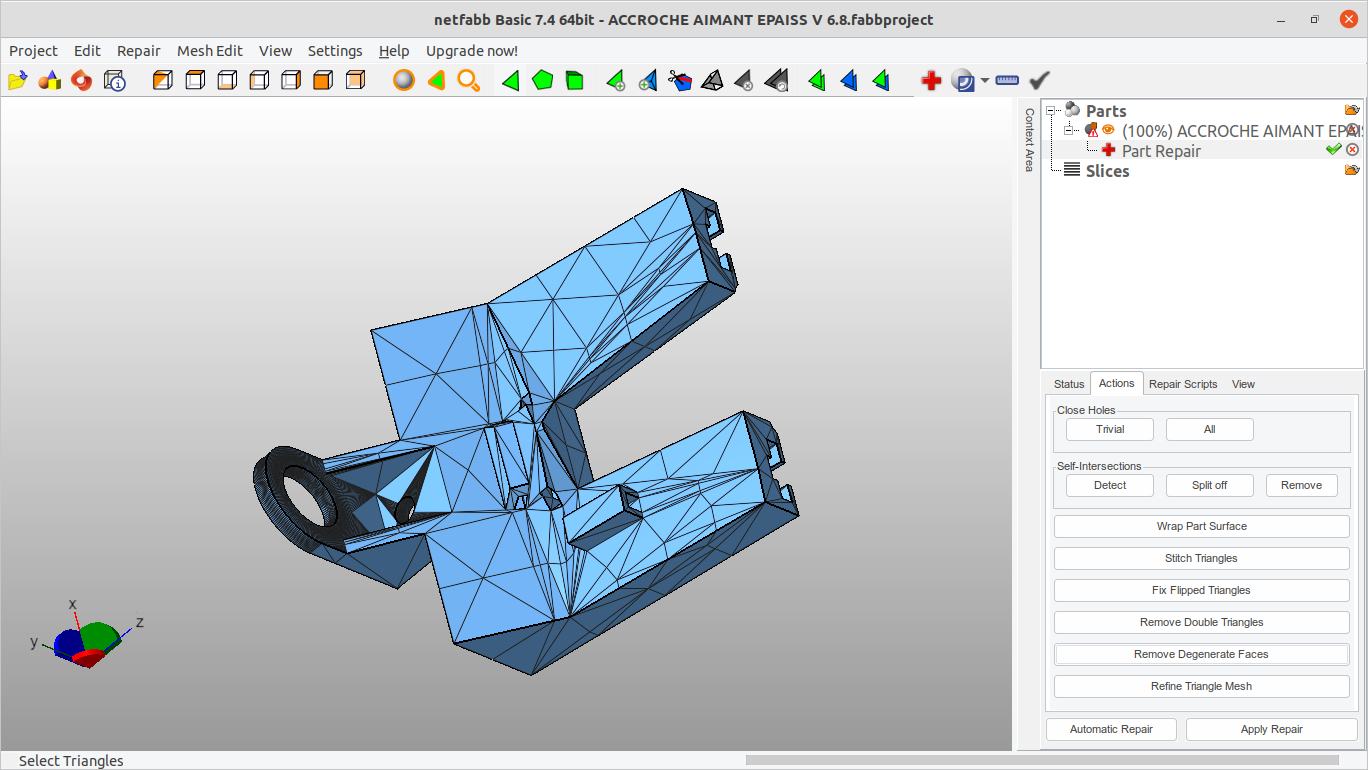1368x770 pixels.
Task: Open dropdown arrow next to sphere highlight icon
Action: [985, 81]
